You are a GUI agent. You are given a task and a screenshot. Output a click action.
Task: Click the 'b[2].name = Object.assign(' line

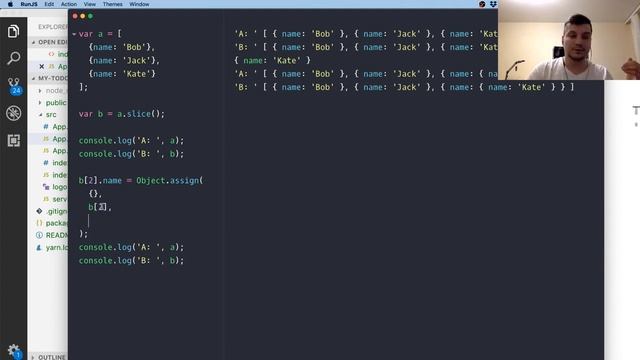(141, 180)
